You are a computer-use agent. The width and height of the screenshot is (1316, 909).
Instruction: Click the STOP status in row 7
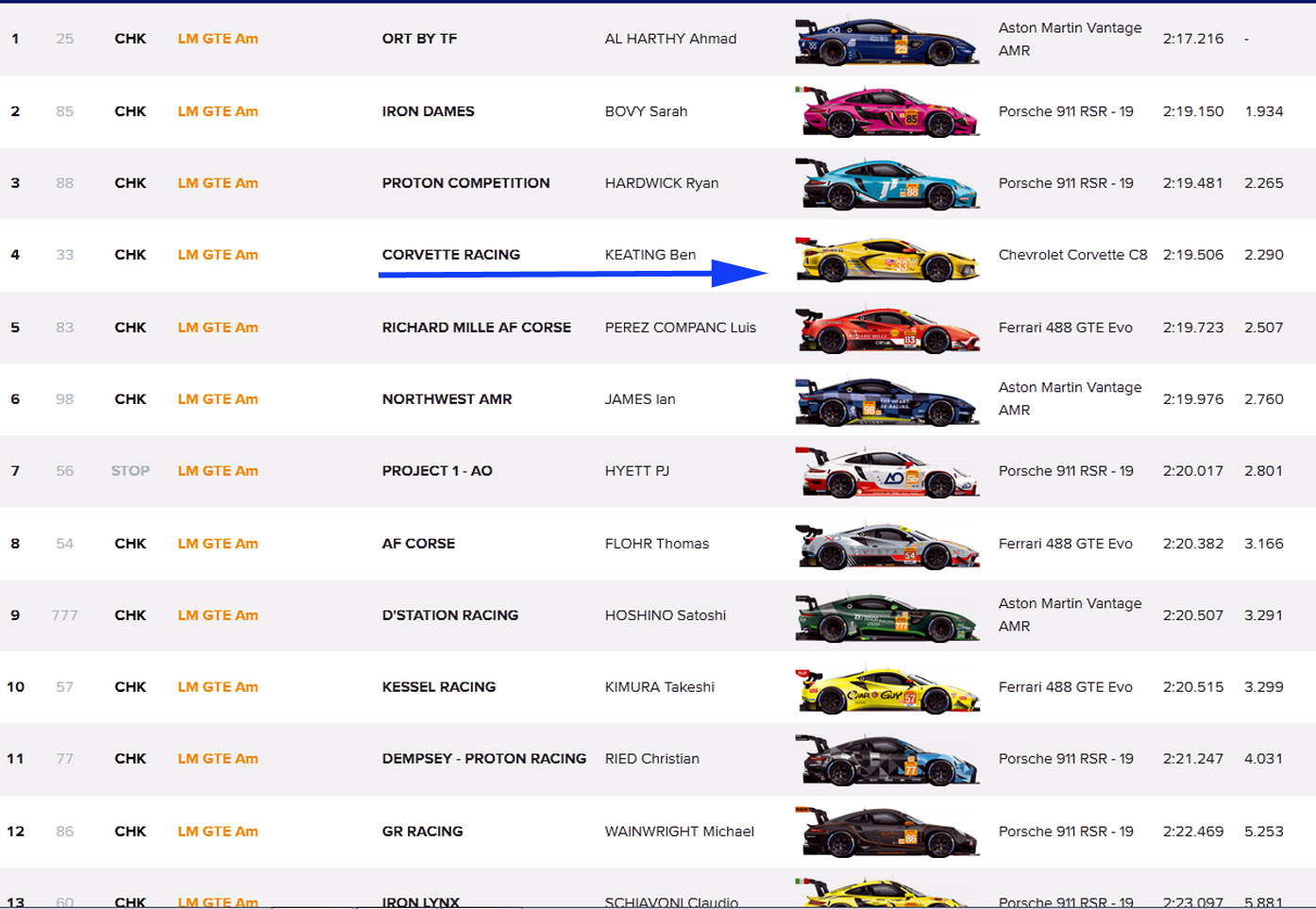pyautogui.click(x=130, y=471)
